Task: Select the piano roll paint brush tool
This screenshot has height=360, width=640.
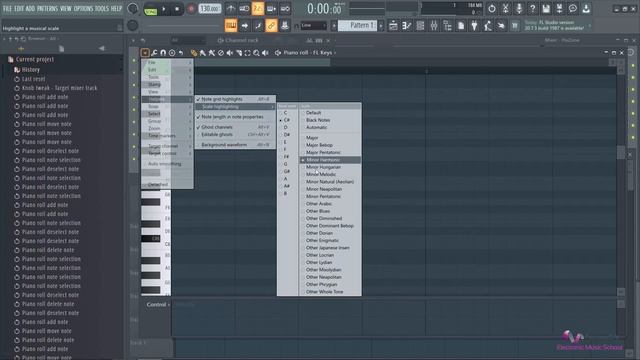Action: coord(202,53)
